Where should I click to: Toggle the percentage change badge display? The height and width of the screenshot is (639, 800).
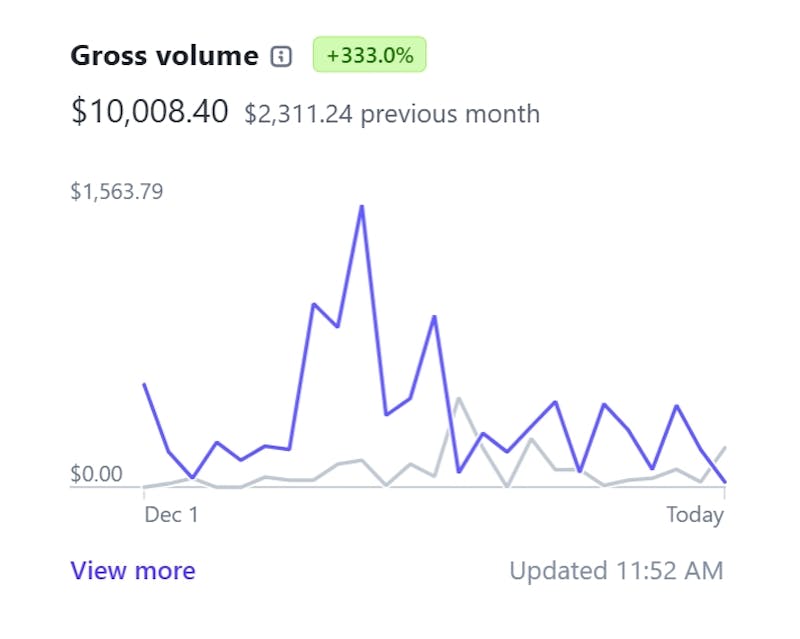[x=370, y=55]
